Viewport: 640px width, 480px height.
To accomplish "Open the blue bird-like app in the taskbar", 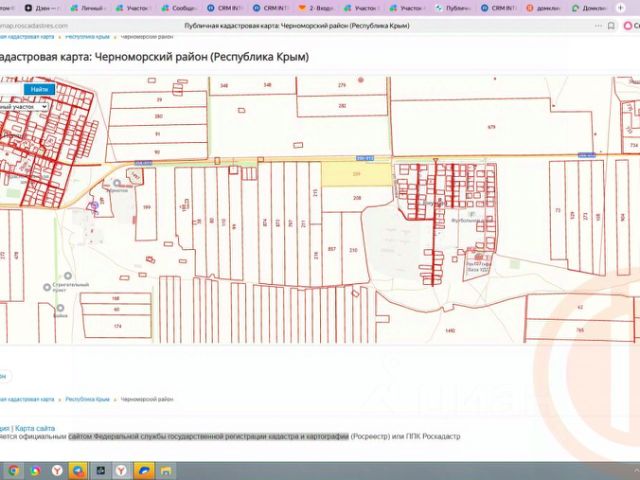I will (144, 471).
